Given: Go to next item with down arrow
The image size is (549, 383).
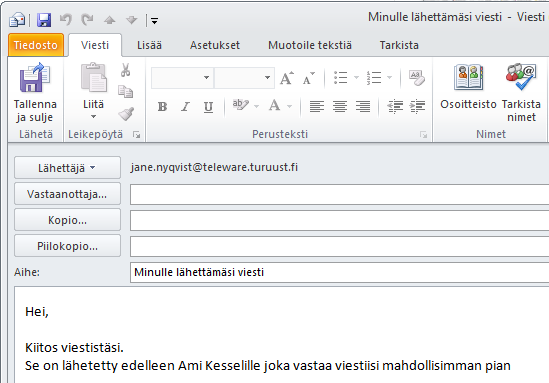Looking at the screenshot, I should 132,20.
